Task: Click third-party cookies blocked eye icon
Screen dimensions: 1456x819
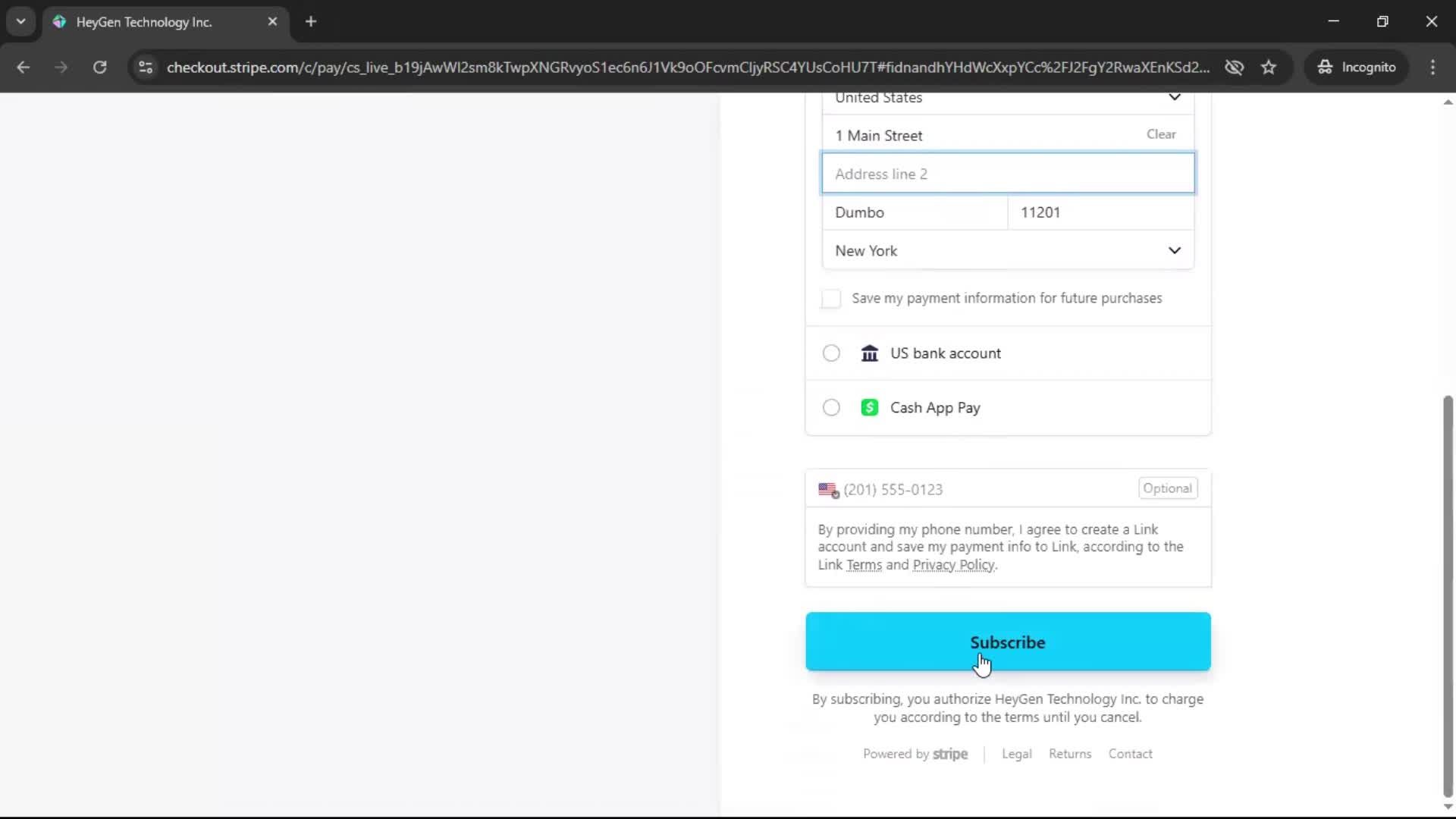Action: [x=1234, y=67]
